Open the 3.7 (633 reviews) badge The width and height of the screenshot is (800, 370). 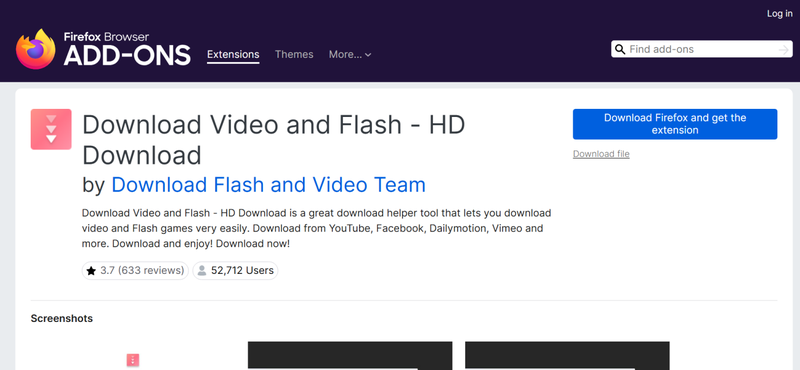[135, 270]
